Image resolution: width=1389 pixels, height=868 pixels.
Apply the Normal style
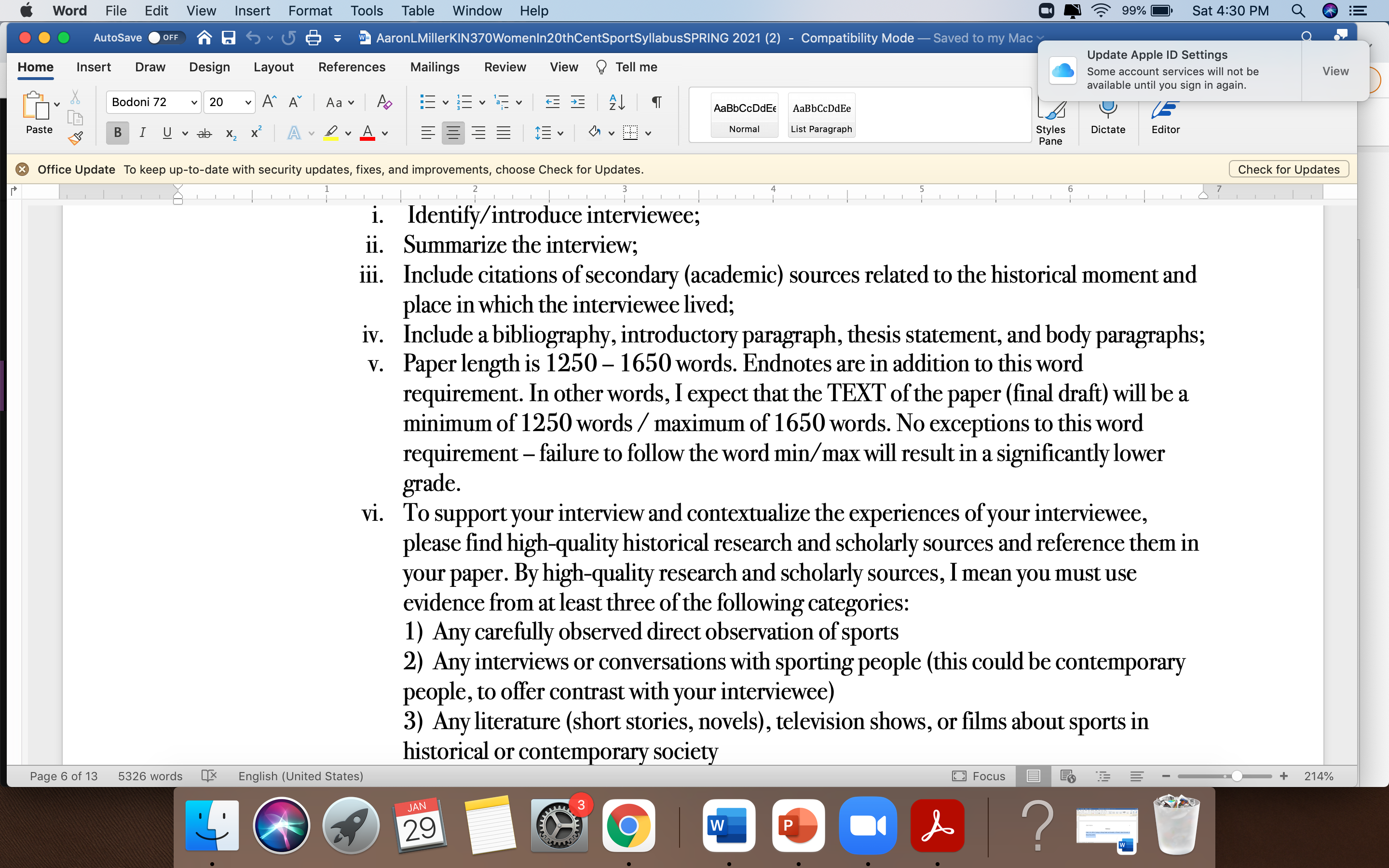pyautogui.click(x=745, y=115)
